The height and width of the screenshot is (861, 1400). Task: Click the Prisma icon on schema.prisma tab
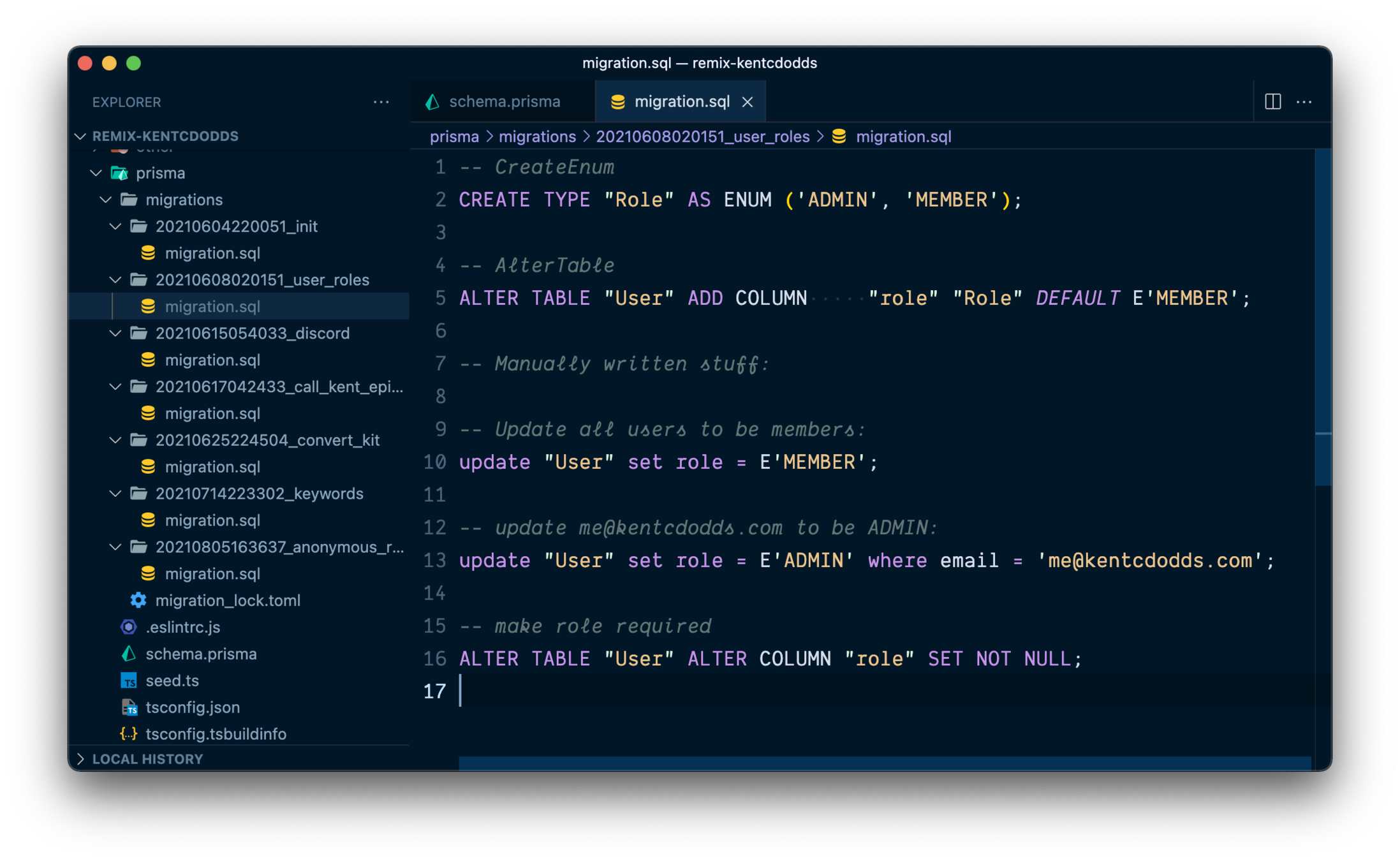433,101
